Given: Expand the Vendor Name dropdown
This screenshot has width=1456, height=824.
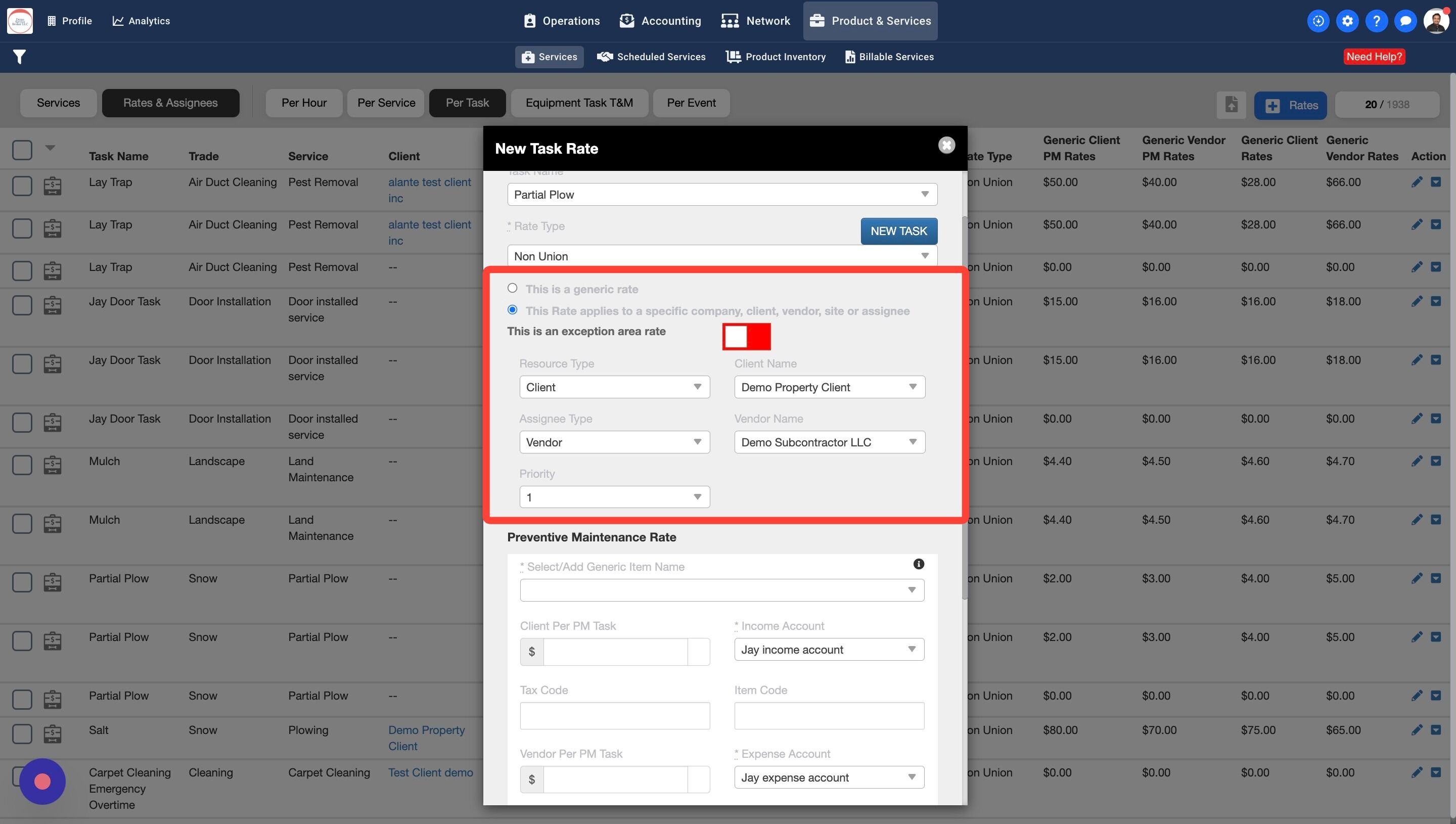Looking at the screenshot, I should point(829,442).
